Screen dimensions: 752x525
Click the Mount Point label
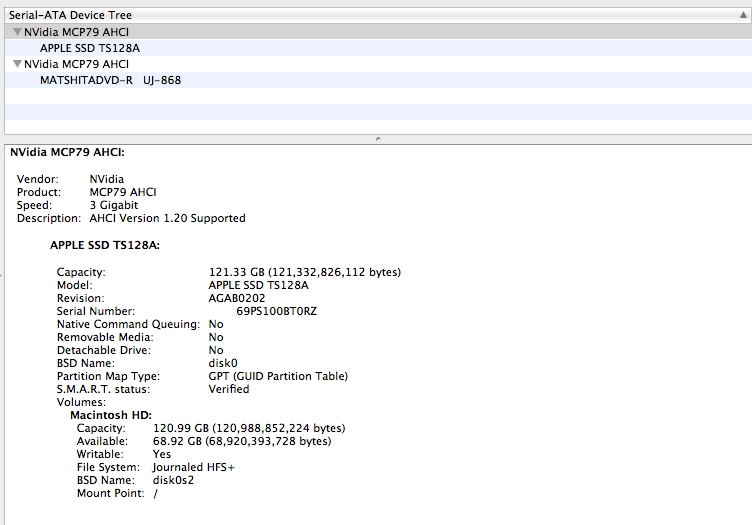coord(110,493)
